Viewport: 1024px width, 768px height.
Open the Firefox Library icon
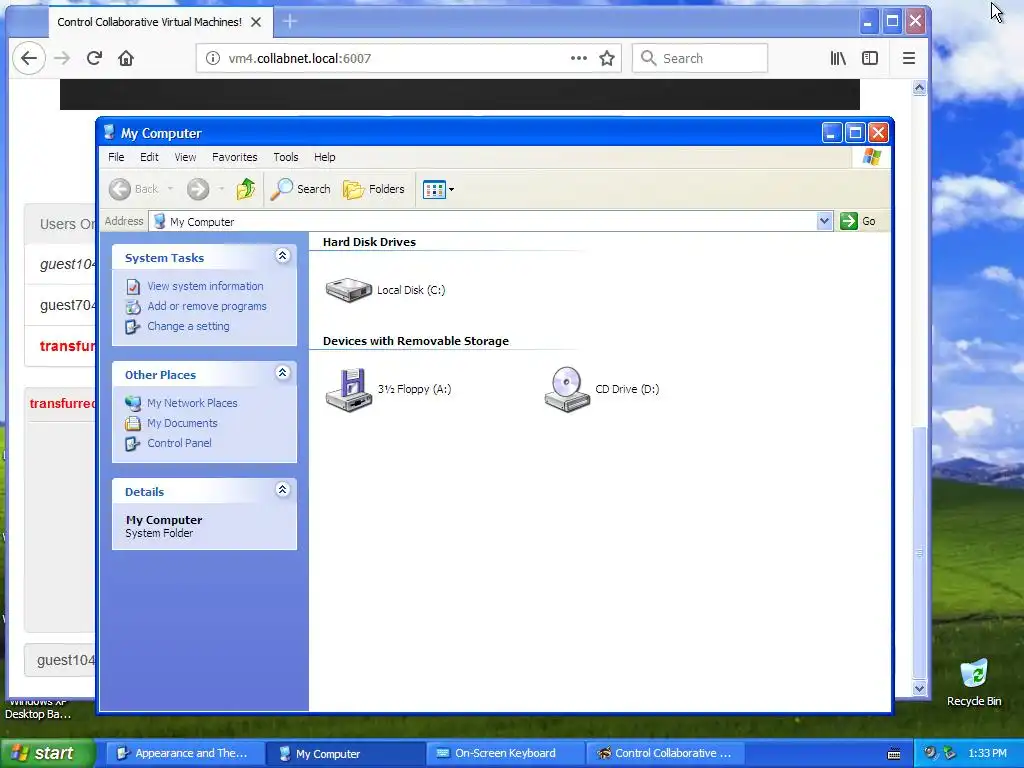(838, 58)
